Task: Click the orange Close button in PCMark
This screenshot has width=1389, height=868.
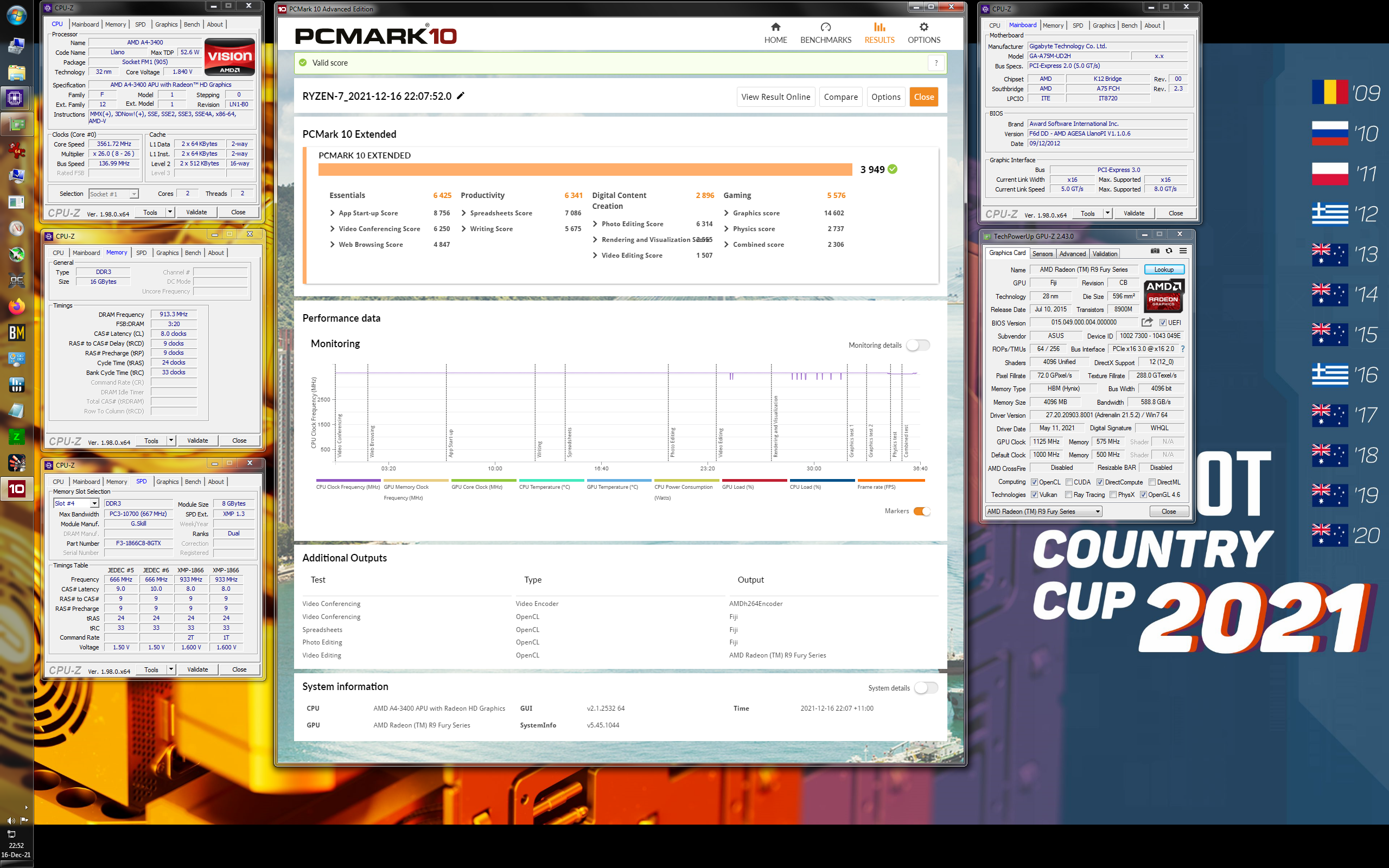Action: pos(923,97)
